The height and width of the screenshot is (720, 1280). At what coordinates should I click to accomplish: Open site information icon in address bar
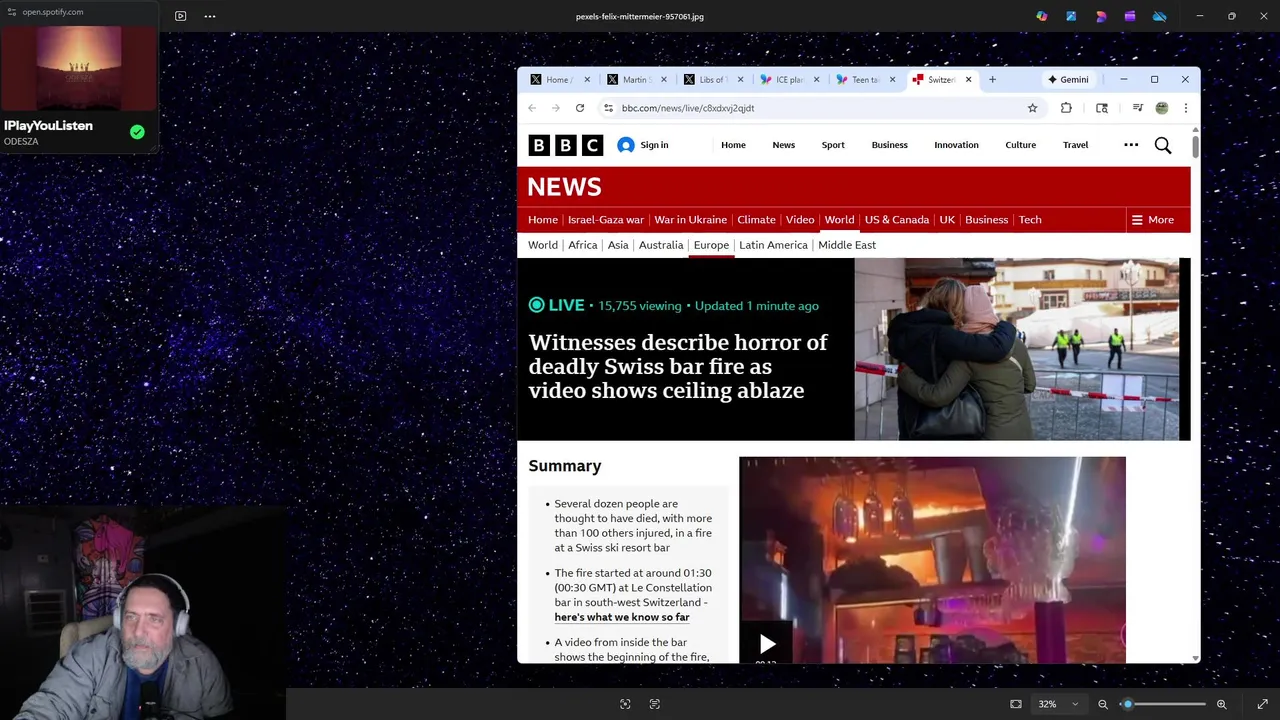pos(608,108)
